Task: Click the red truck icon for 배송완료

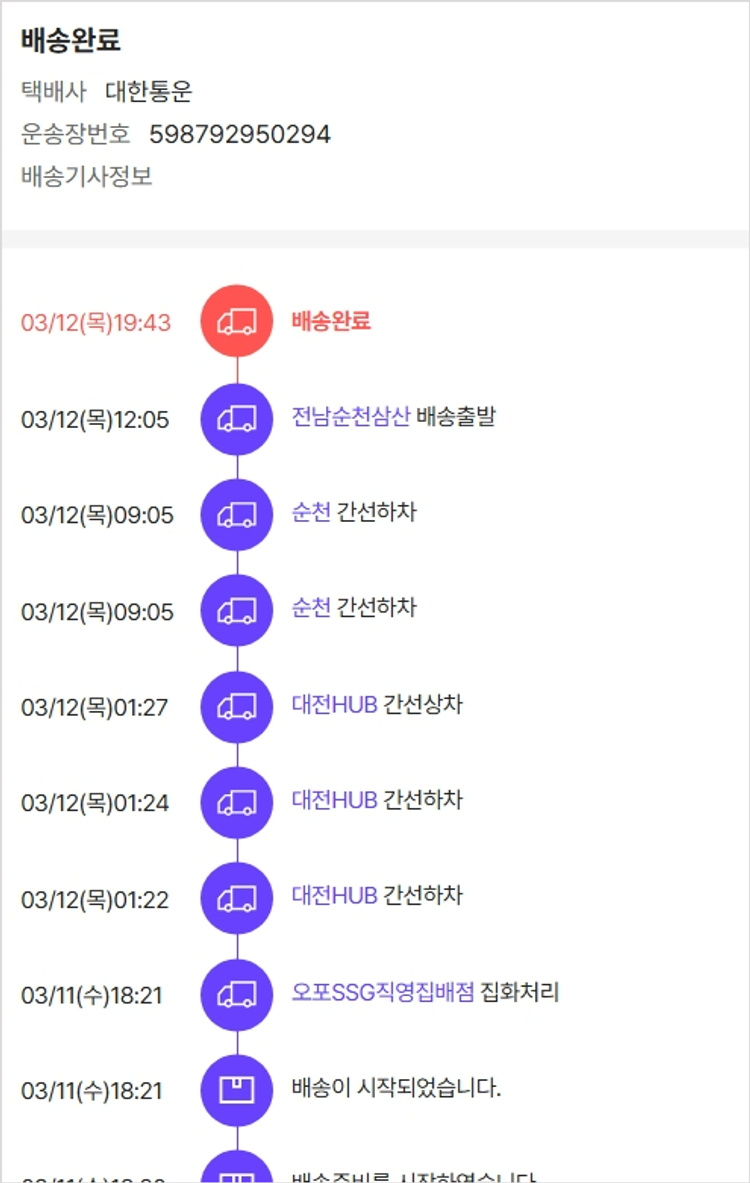Action: (x=237, y=321)
